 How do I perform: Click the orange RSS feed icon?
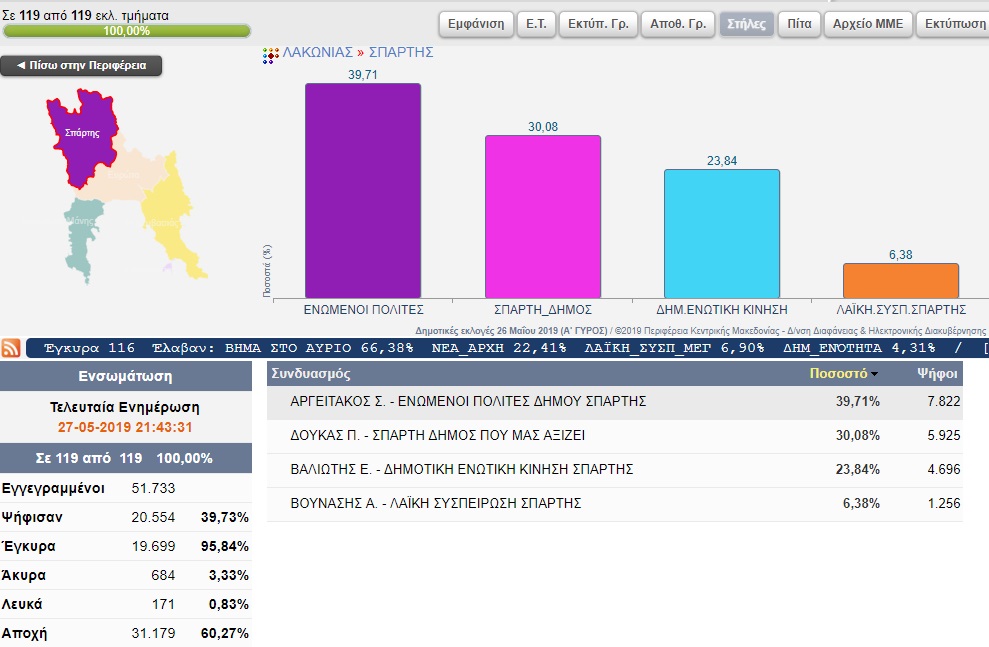(12, 348)
